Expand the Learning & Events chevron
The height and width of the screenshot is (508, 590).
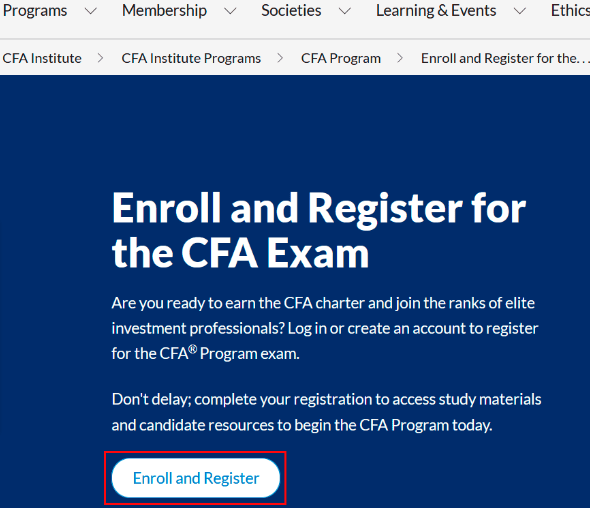520,11
